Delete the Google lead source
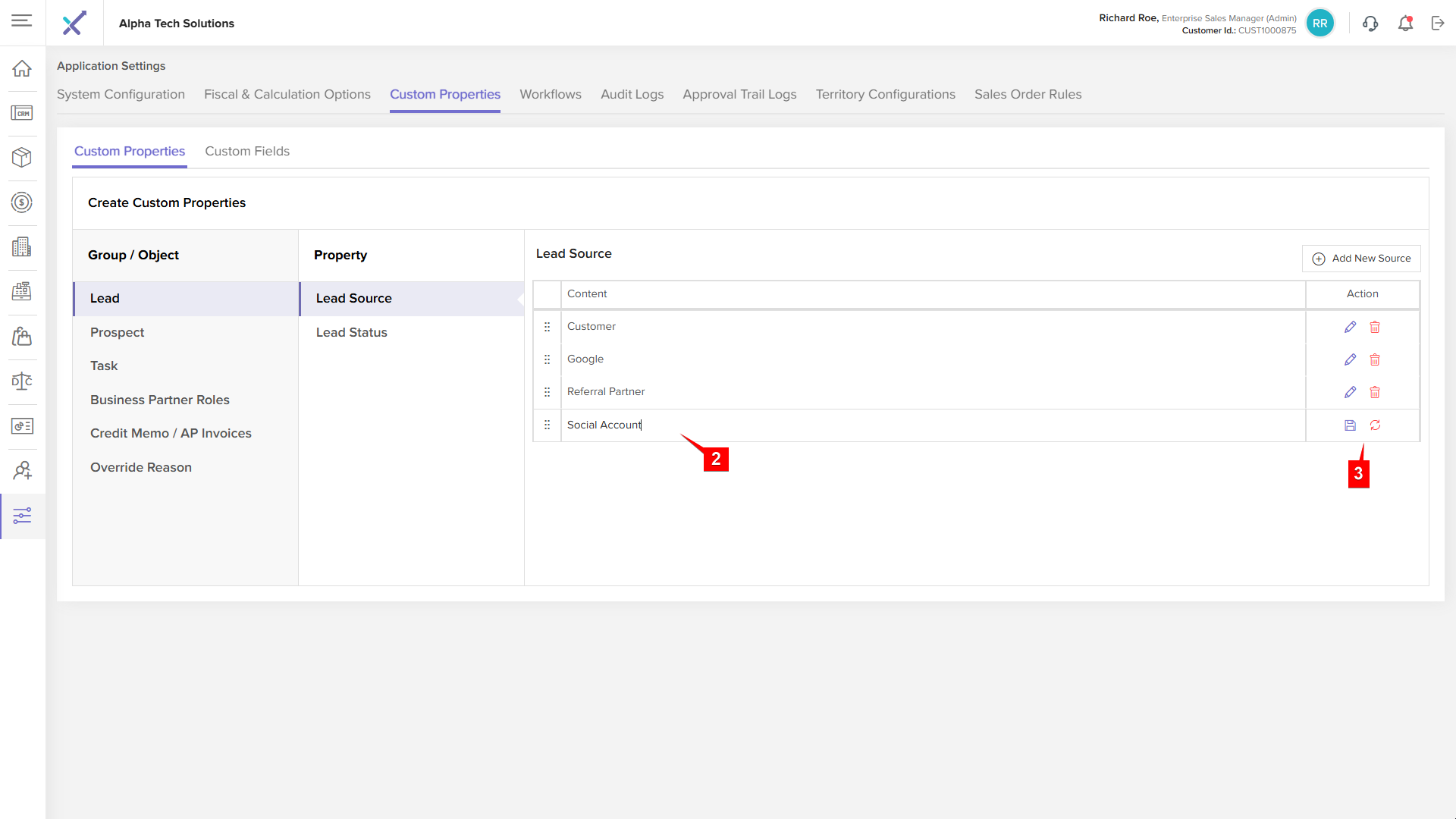 (x=1375, y=359)
